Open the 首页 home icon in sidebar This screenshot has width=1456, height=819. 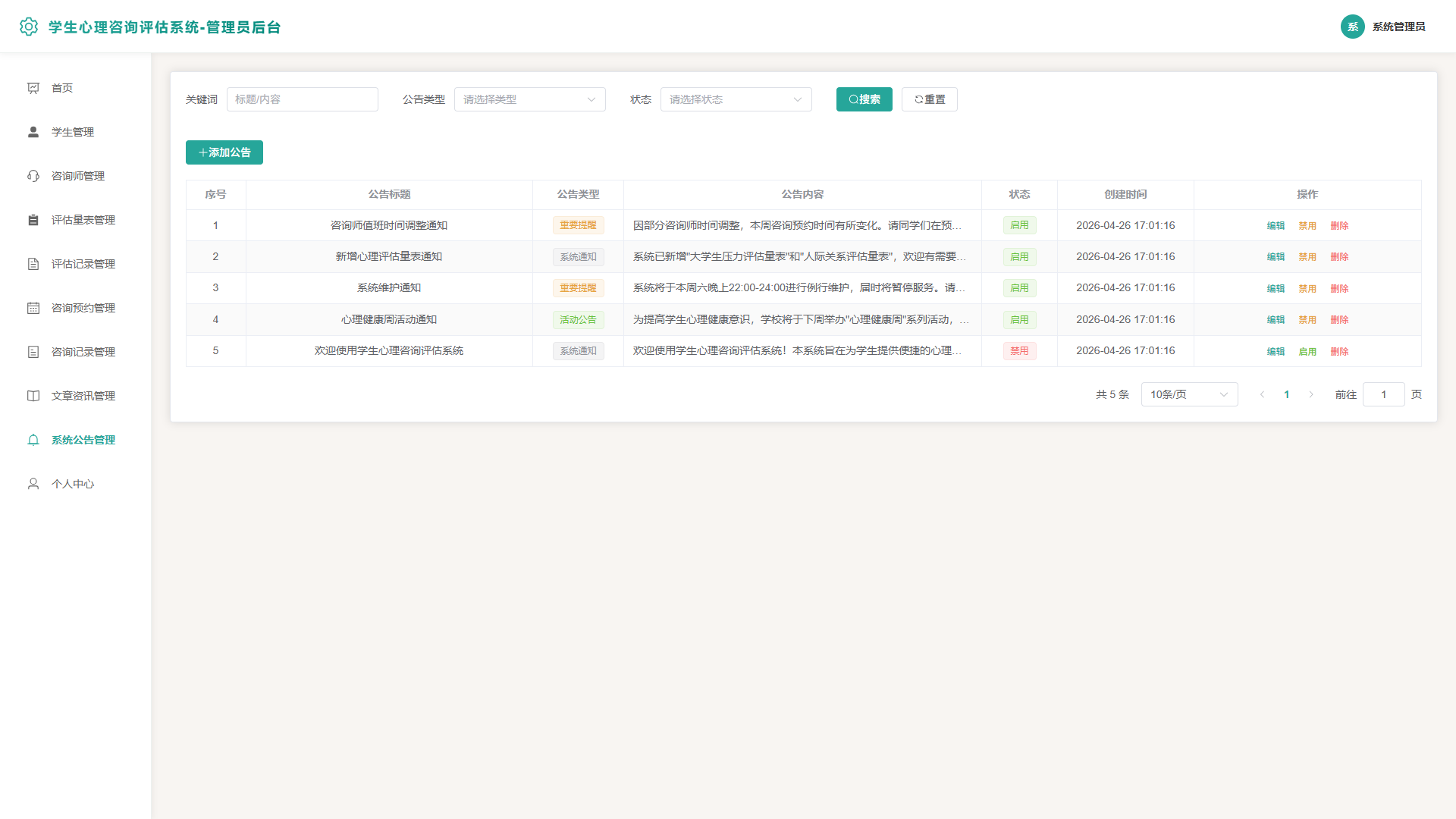tap(33, 88)
